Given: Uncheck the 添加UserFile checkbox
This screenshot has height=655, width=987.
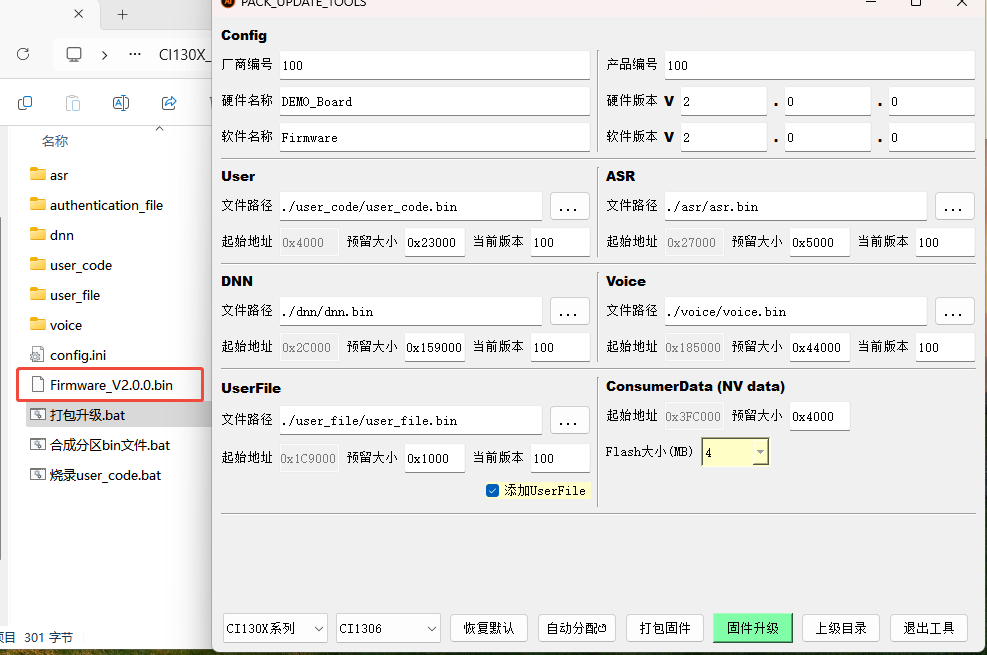Looking at the screenshot, I should (492, 490).
